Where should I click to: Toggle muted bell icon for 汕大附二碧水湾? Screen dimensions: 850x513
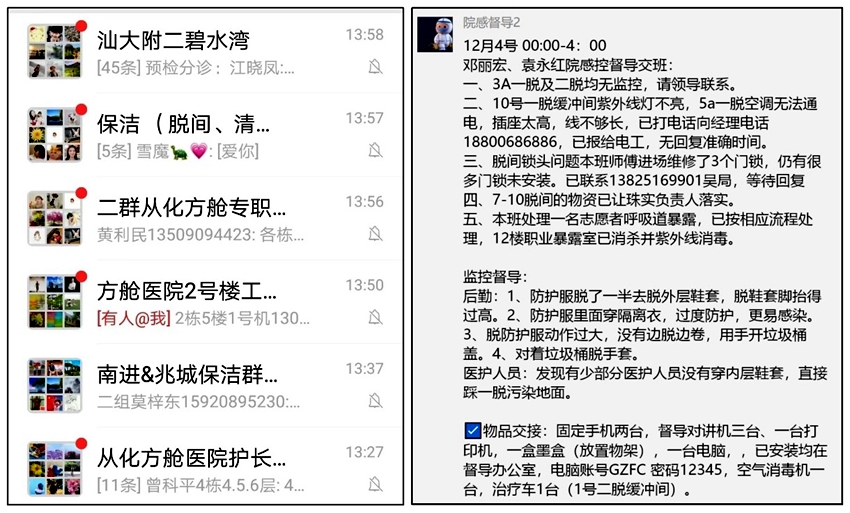pos(375,67)
